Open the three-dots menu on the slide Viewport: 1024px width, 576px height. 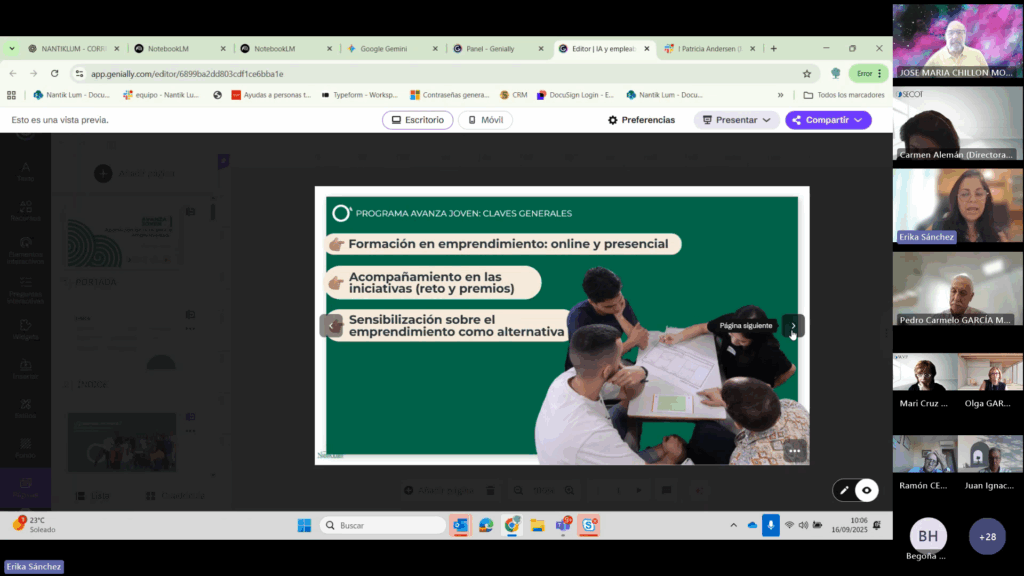coord(794,451)
